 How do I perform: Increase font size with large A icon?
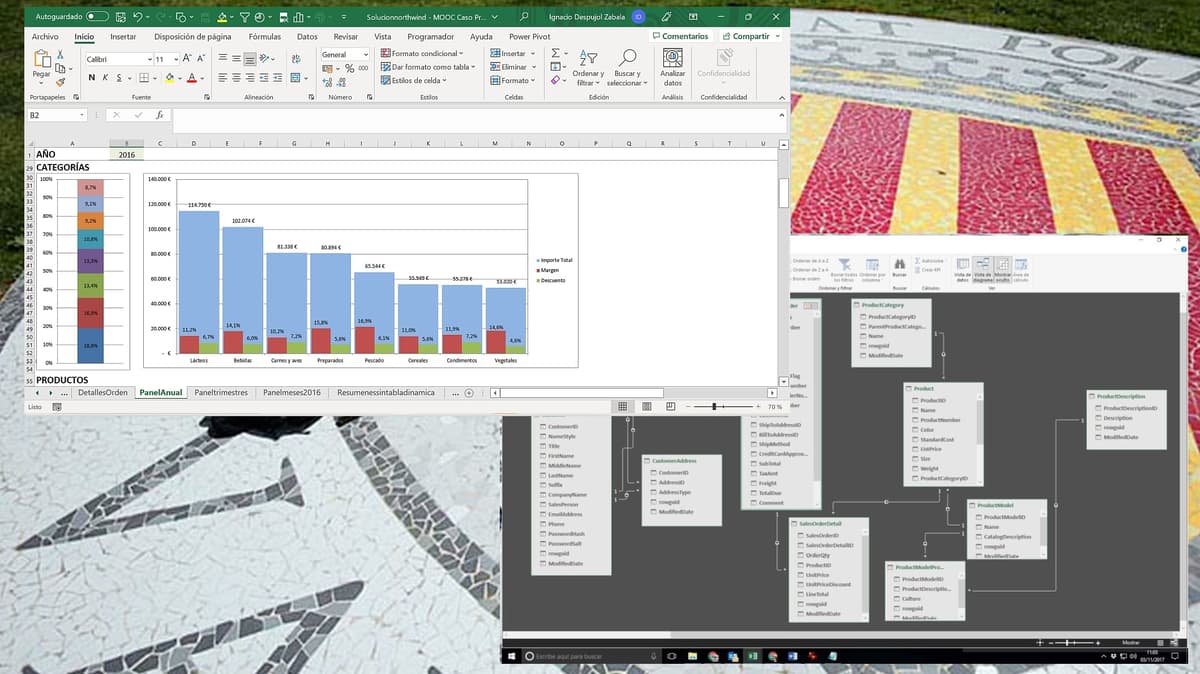(187, 59)
